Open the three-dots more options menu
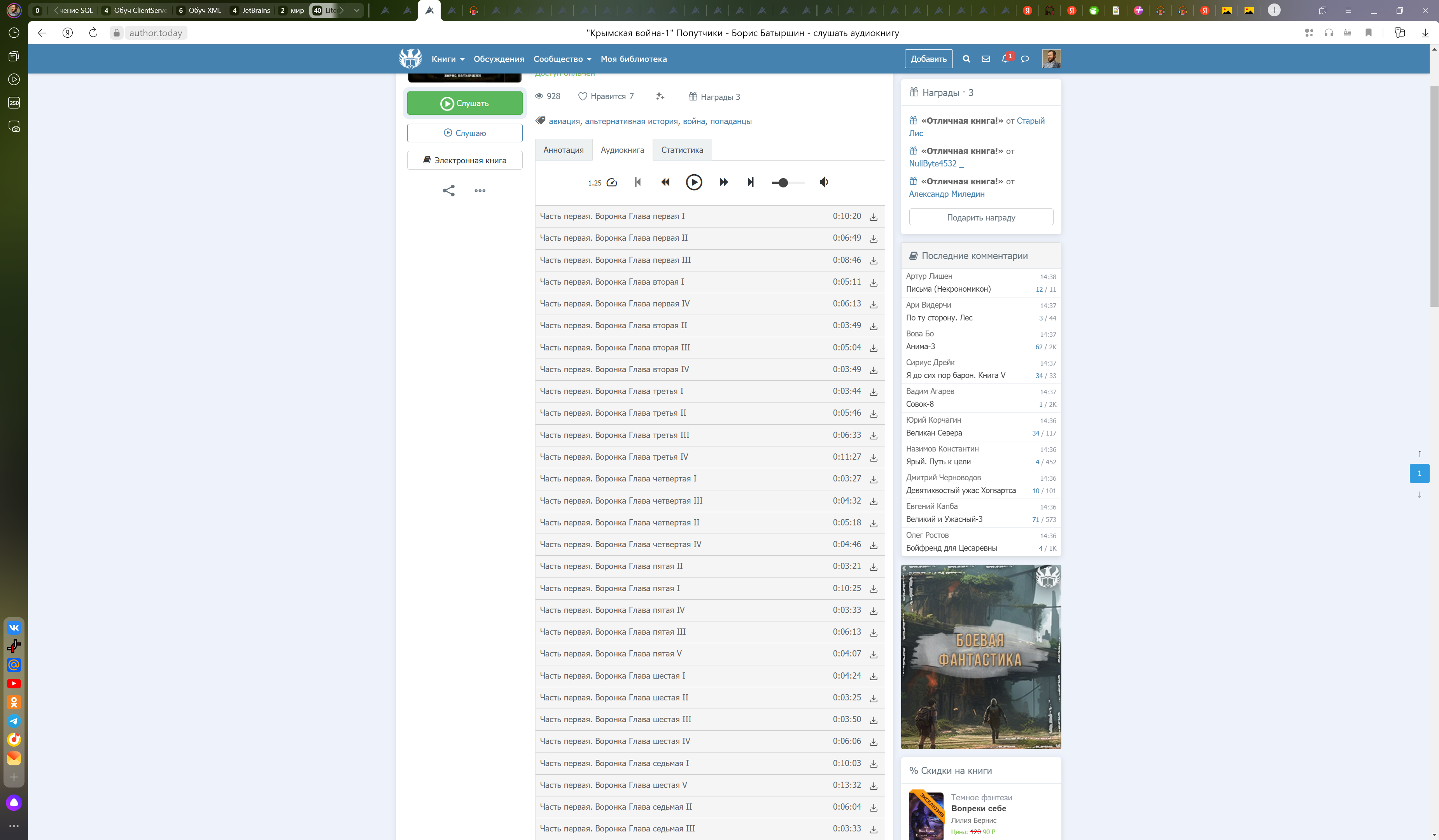 [x=480, y=191]
